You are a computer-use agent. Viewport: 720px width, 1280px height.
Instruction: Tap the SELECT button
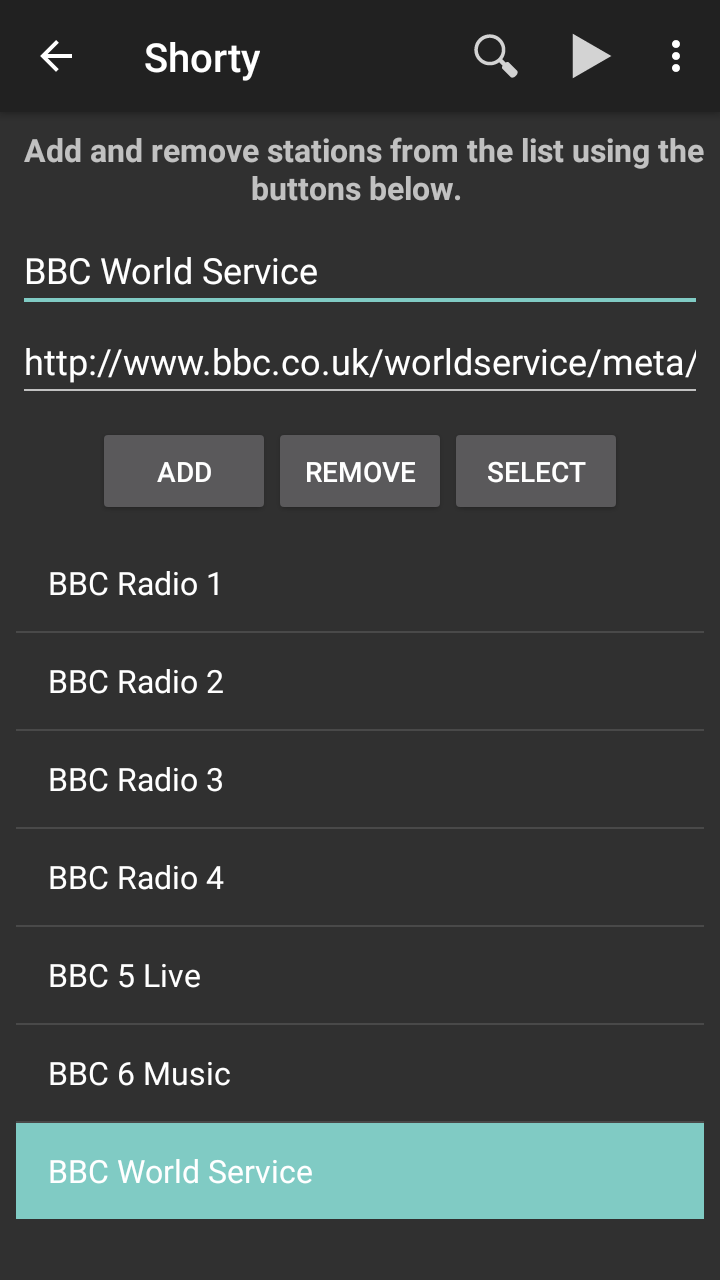point(536,472)
